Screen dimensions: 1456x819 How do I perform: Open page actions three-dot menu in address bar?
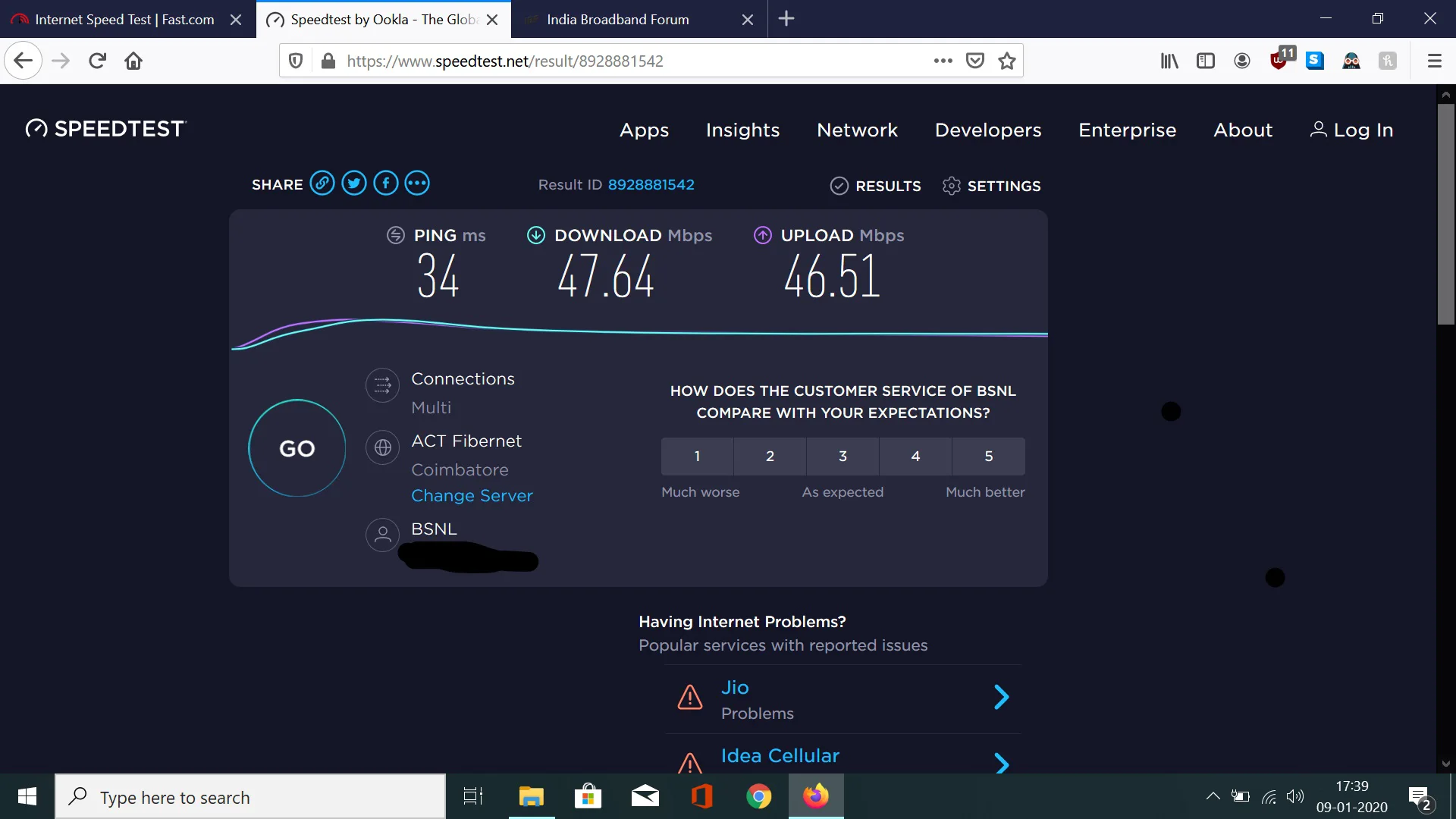point(943,61)
